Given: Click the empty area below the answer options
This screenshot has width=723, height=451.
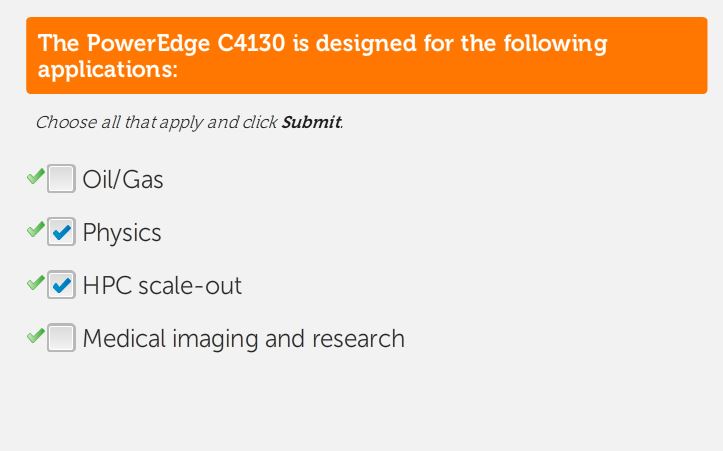Looking at the screenshot, I should [360, 405].
